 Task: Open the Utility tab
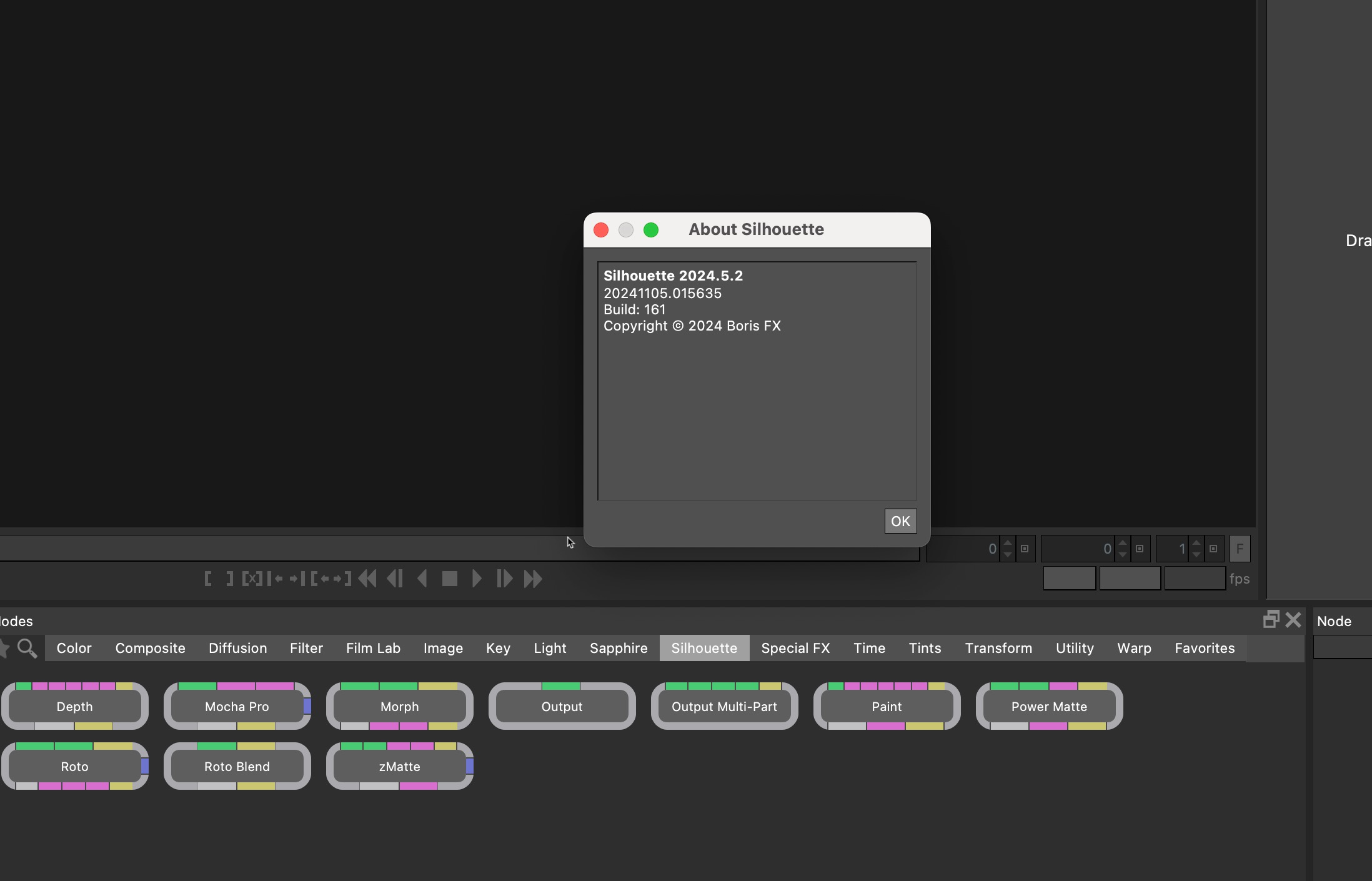(x=1075, y=648)
